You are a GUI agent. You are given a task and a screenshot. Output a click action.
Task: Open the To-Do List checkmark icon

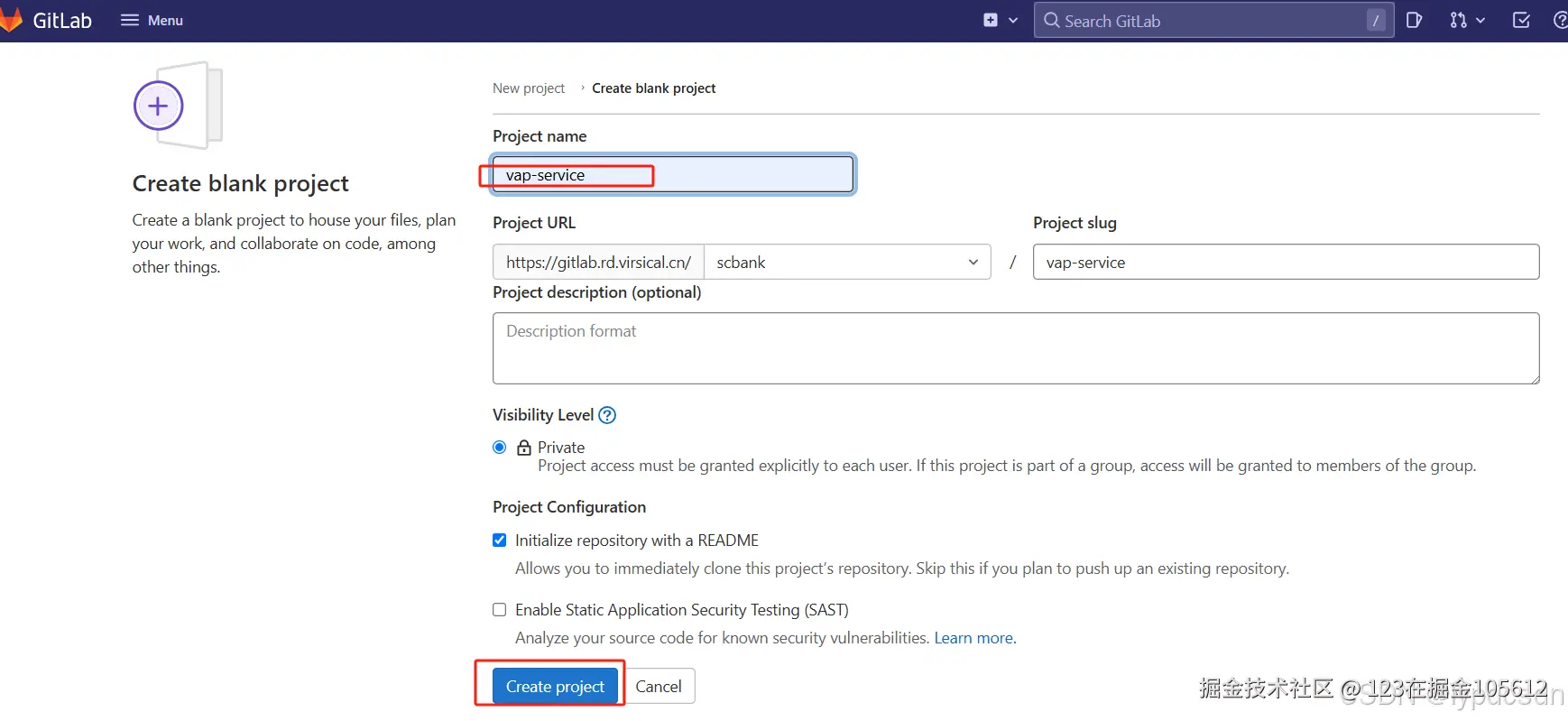[x=1521, y=20]
